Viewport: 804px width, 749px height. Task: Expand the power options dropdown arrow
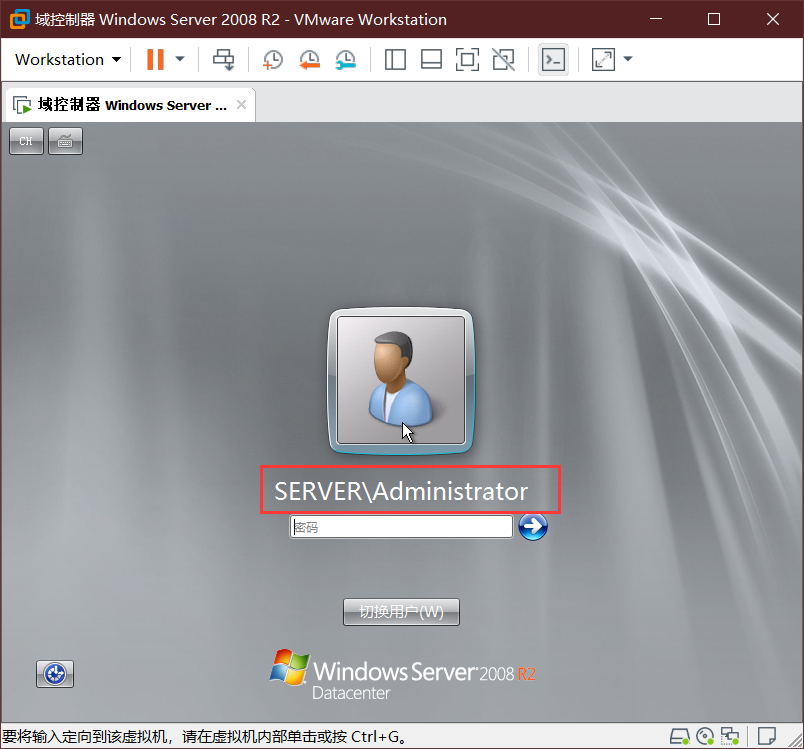pyautogui.click(x=179, y=59)
